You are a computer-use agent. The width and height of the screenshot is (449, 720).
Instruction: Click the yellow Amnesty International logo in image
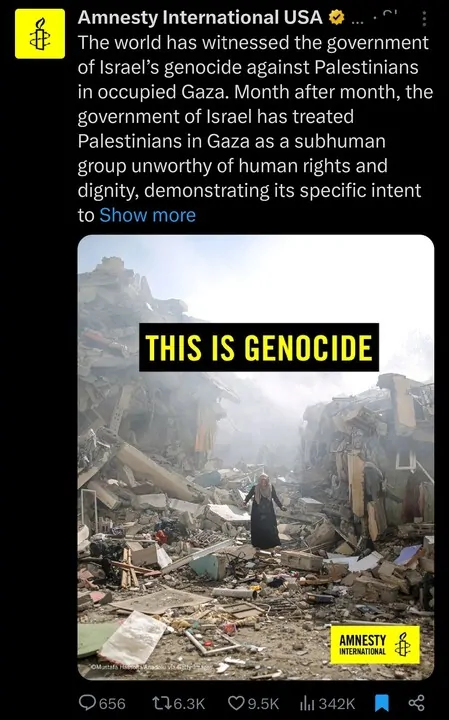pos(375,645)
